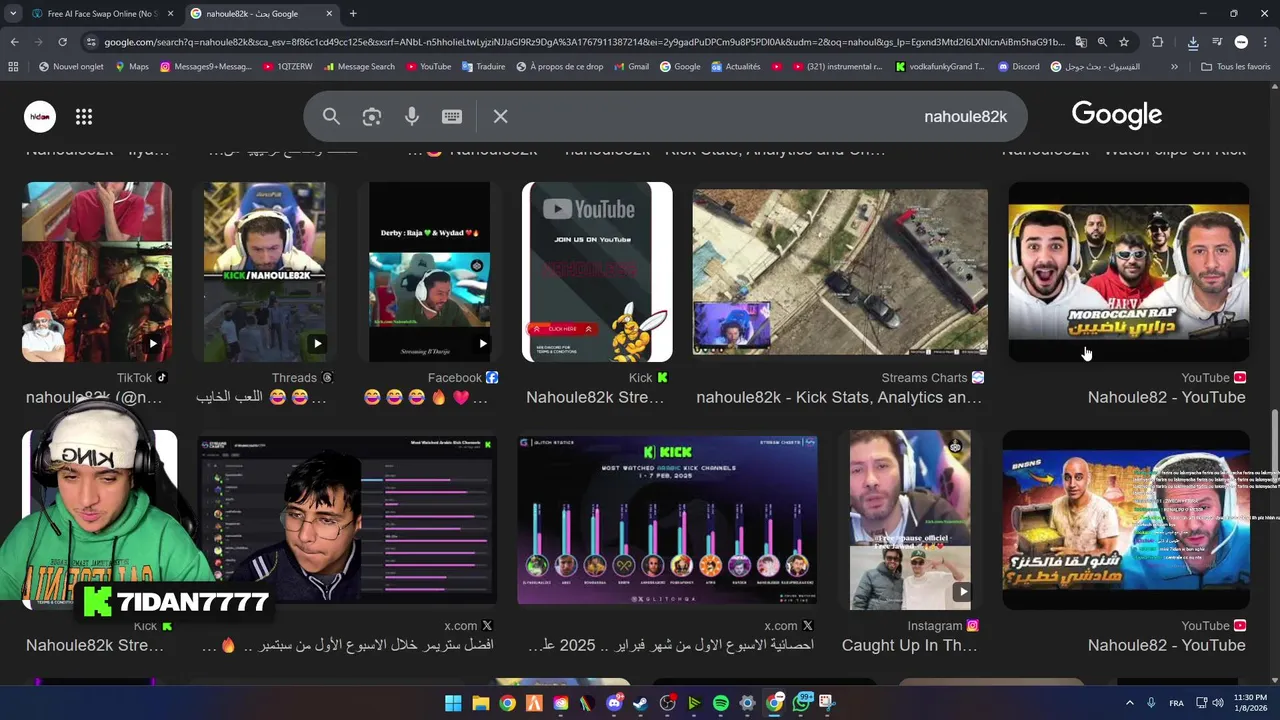The width and height of the screenshot is (1280, 720).
Task: Open Most Watched Arabic Kick Channels chart
Action: (x=667, y=520)
